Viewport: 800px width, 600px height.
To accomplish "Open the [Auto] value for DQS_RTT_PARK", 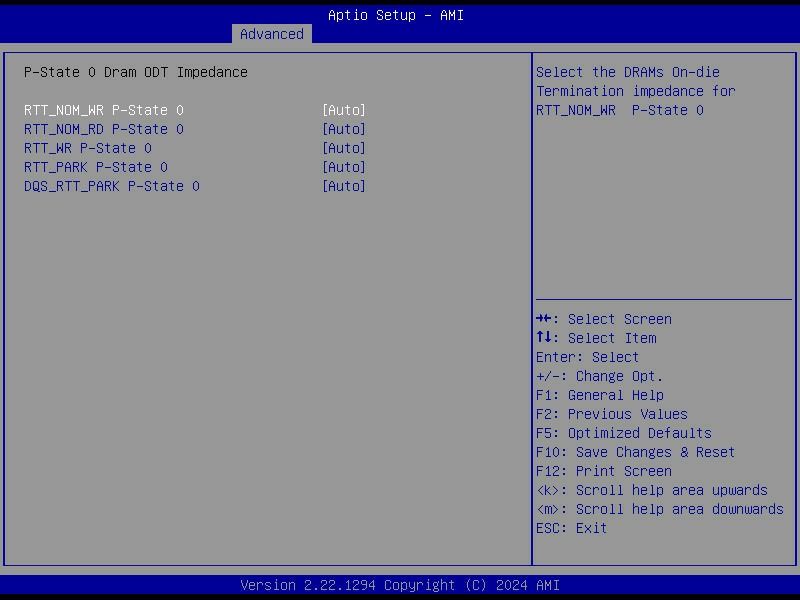I will point(344,186).
